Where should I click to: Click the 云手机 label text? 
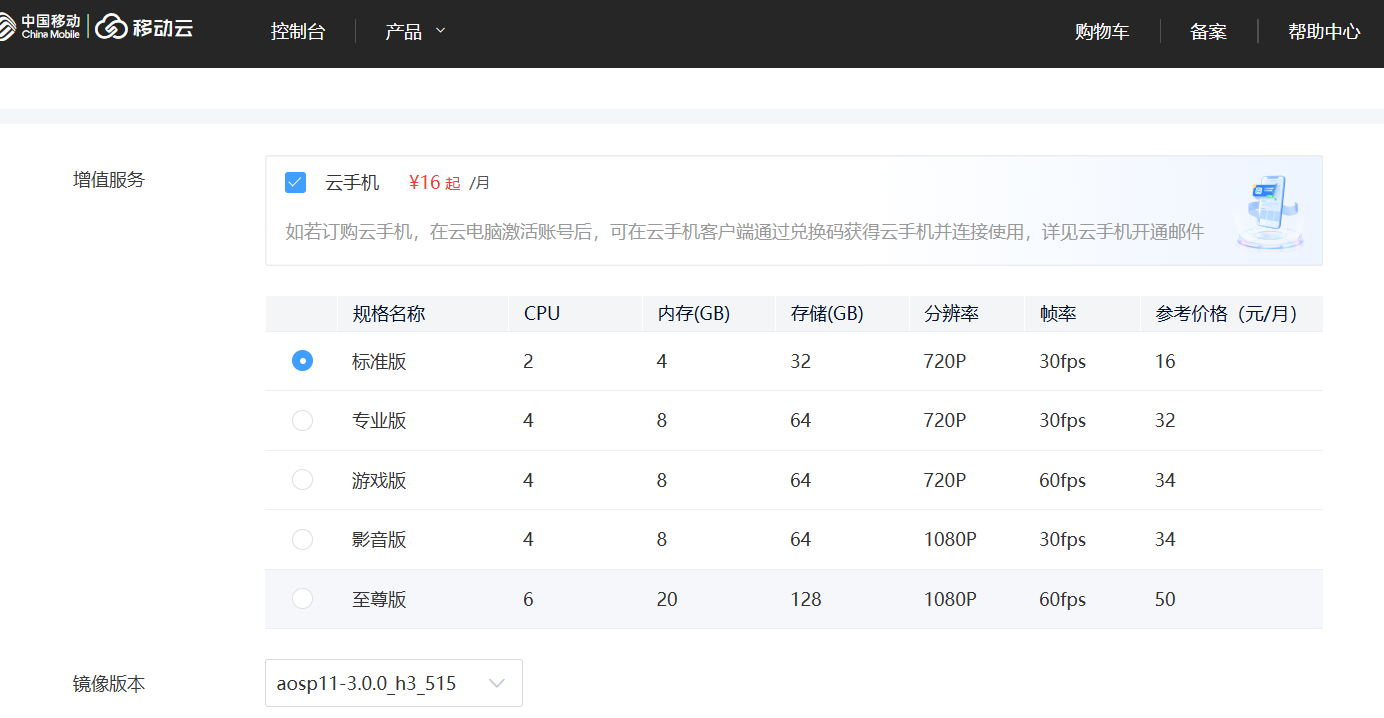point(352,183)
